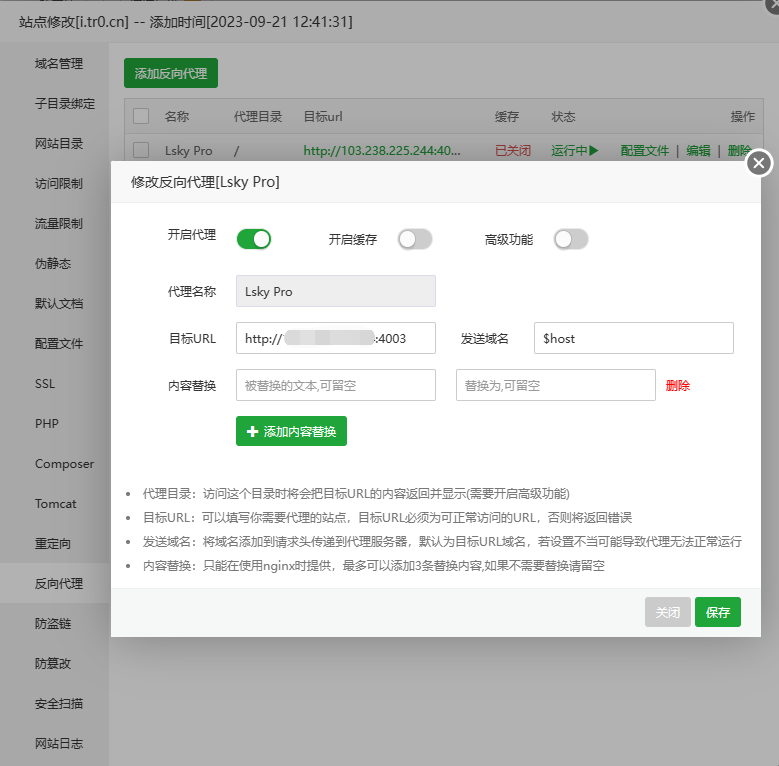Open Tomcat sidebar tab
The height and width of the screenshot is (766, 779).
pos(55,503)
